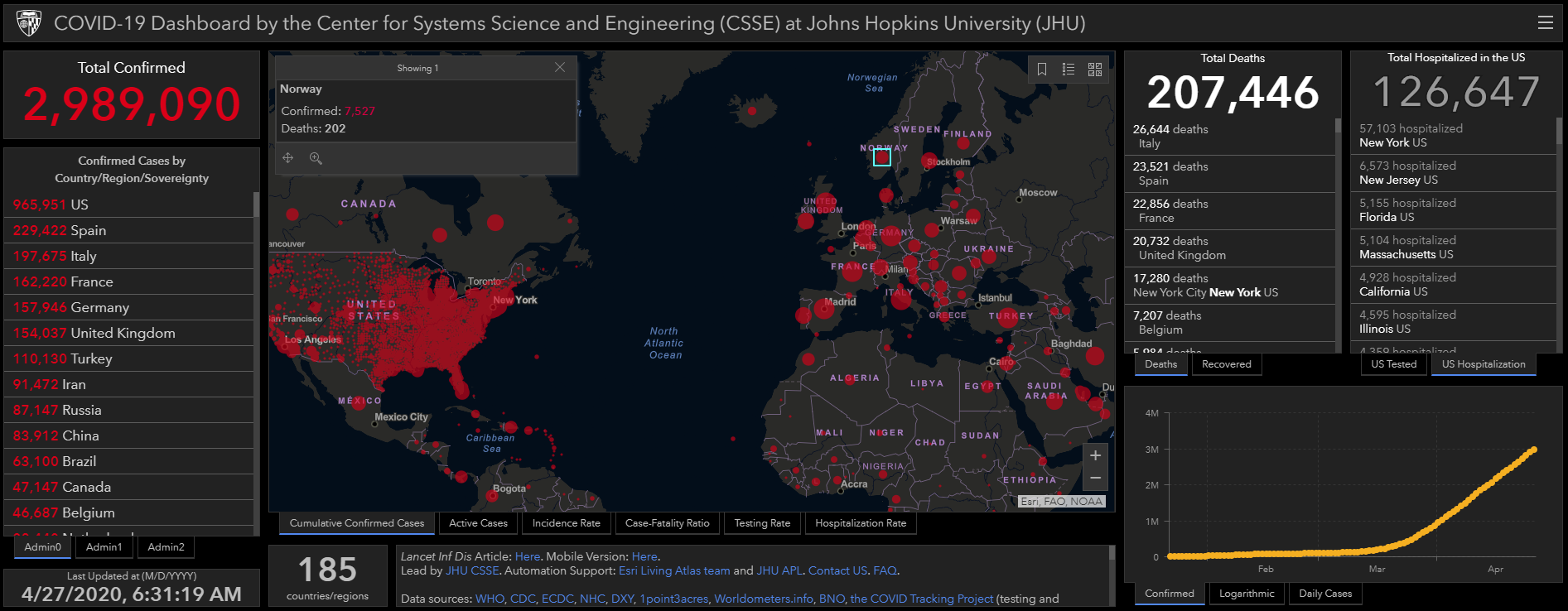Screen dimensions: 1568x611
Task: Open the JHU CSSE link
Action: (x=473, y=570)
